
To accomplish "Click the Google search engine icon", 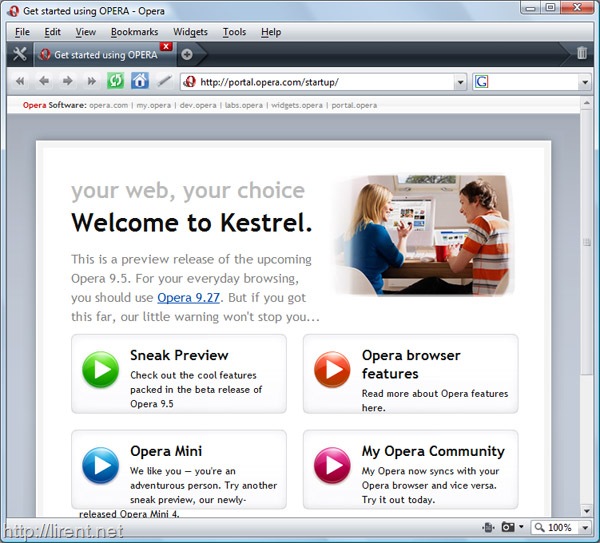I will [481, 82].
